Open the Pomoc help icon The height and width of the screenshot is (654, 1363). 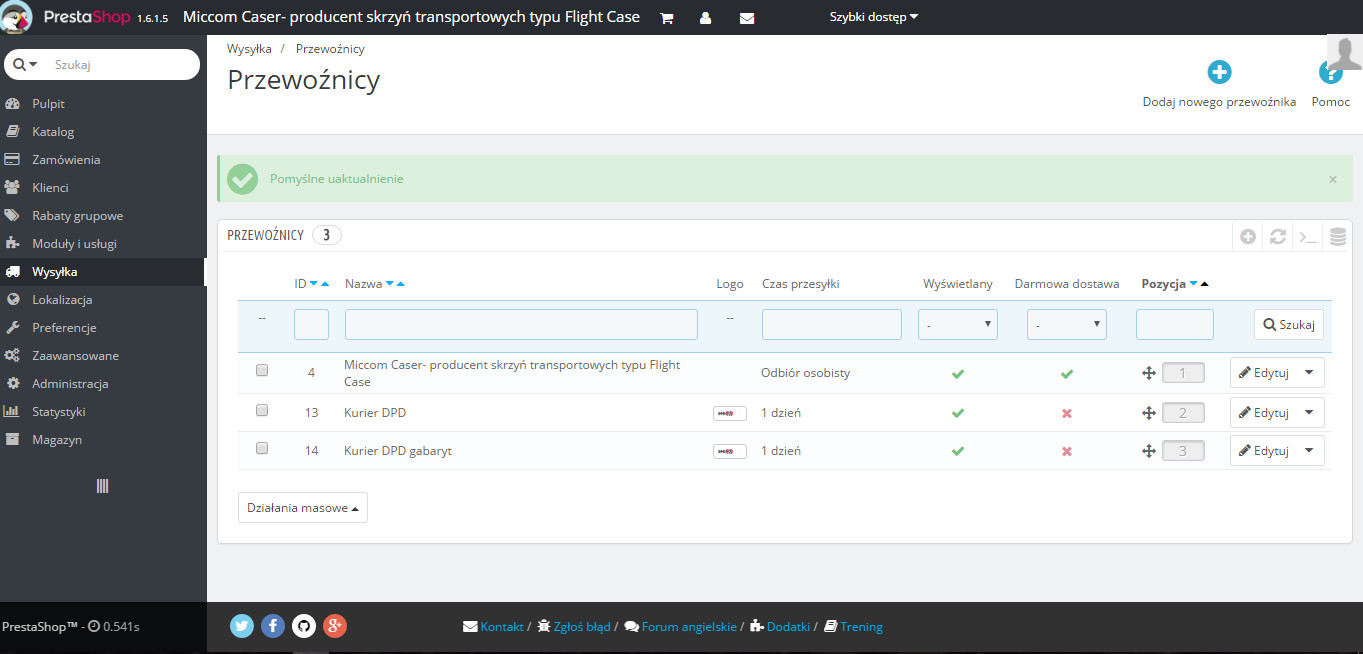pyautogui.click(x=1330, y=72)
